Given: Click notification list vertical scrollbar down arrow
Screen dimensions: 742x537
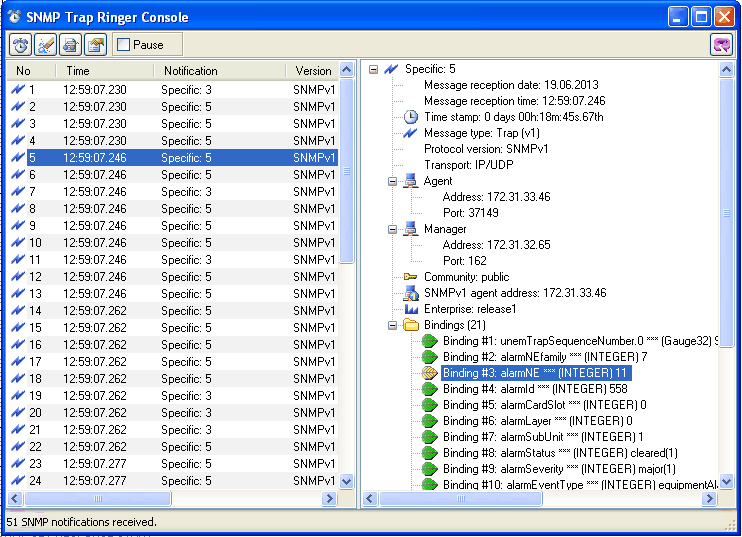Looking at the screenshot, I should tap(347, 481).
